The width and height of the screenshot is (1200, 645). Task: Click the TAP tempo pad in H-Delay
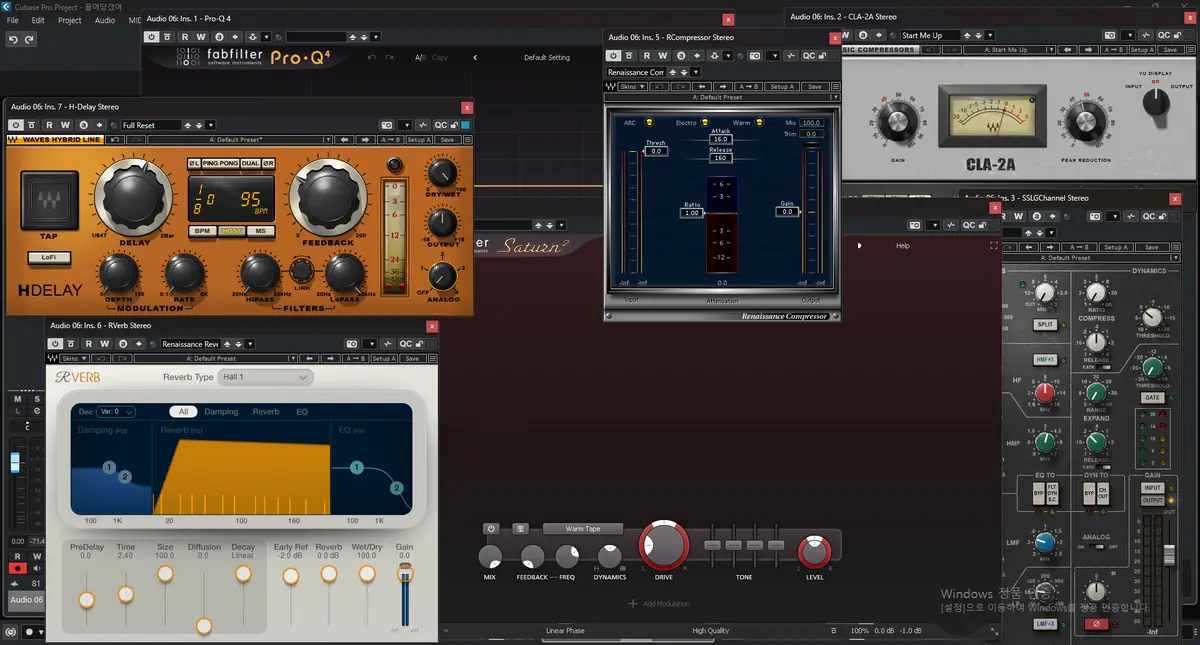pyautogui.click(x=49, y=201)
